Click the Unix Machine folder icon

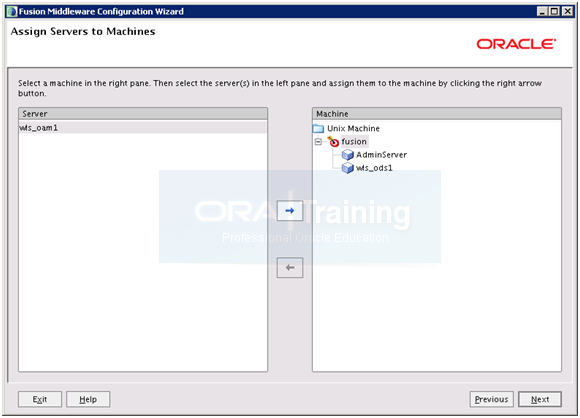(318, 129)
